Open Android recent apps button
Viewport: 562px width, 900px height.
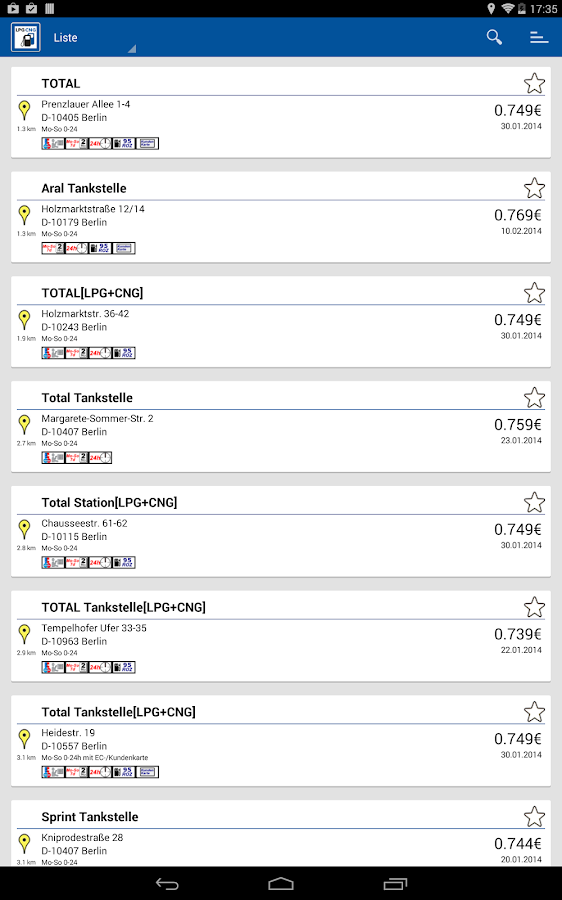[x=395, y=884]
